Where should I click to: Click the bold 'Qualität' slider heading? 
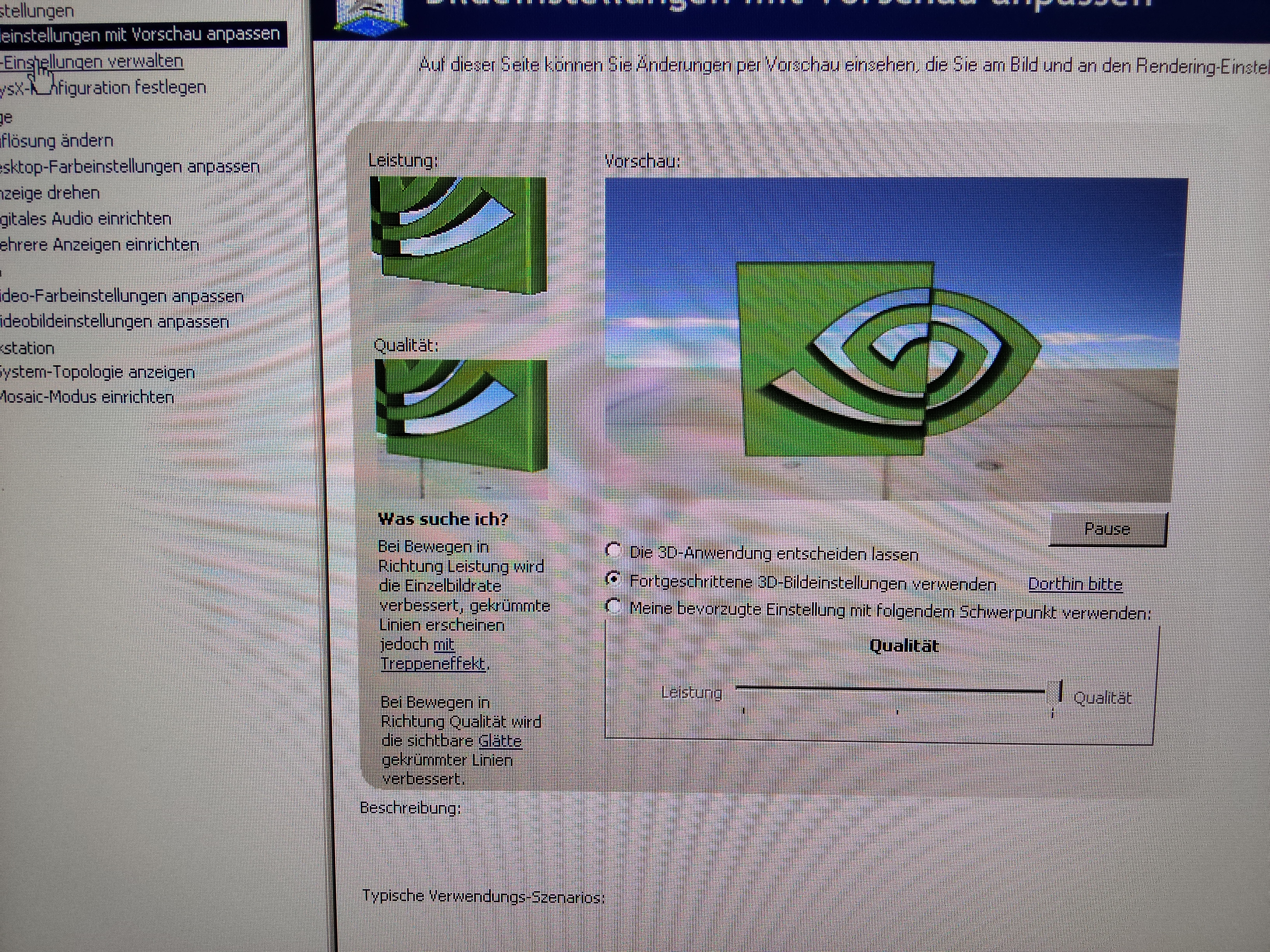pyautogui.click(x=904, y=646)
